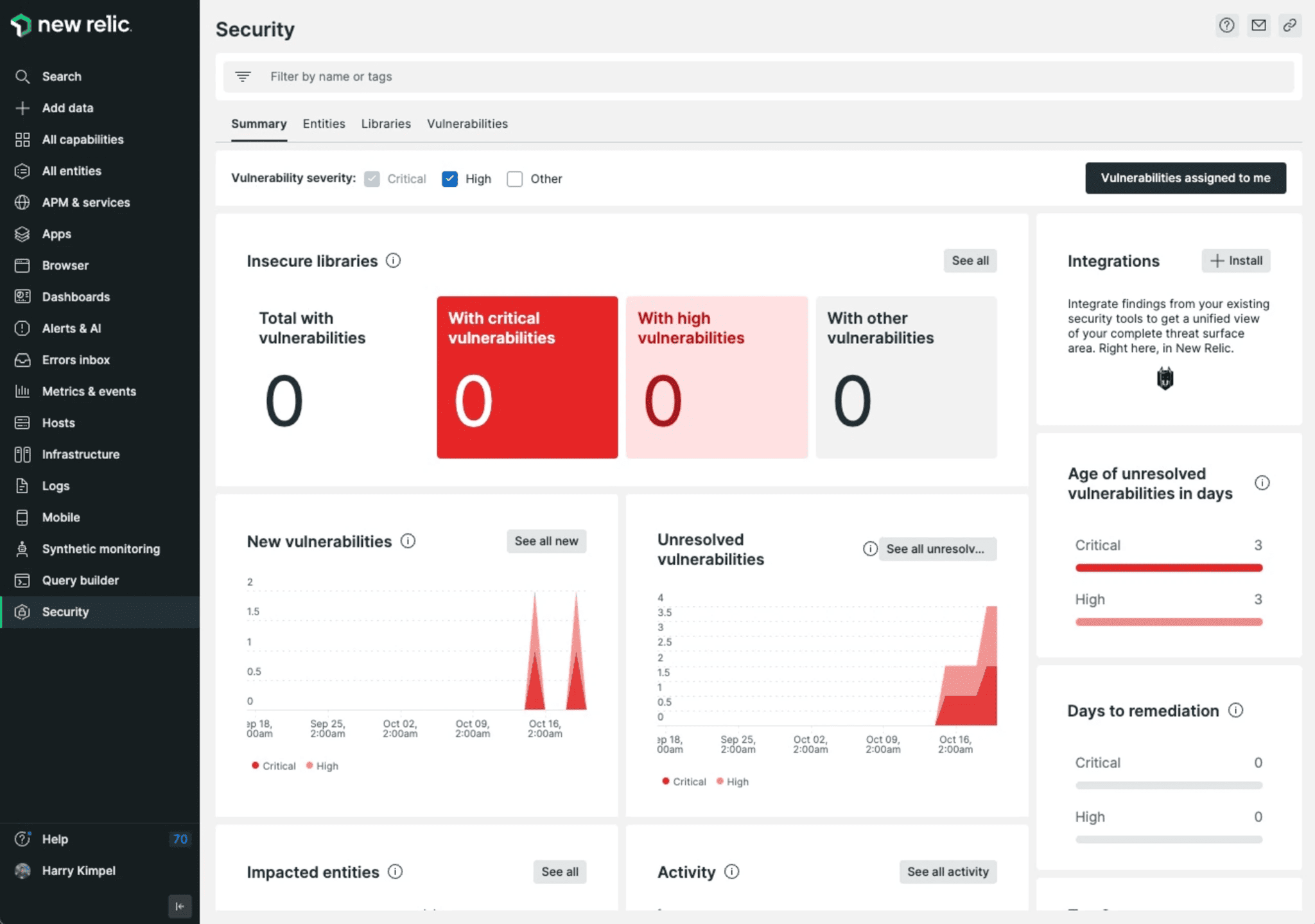The width and height of the screenshot is (1315, 924).
Task: Select the With other vulnerabilities tile
Action: 906,377
